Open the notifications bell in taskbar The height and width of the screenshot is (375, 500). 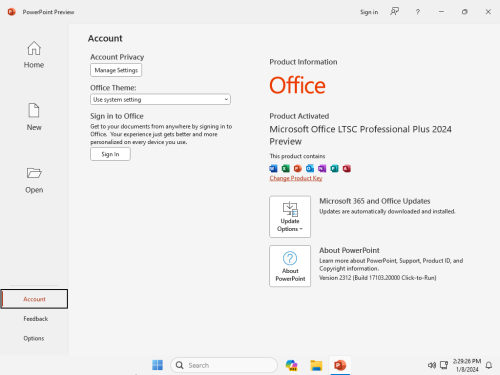click(x=489, y=365)
